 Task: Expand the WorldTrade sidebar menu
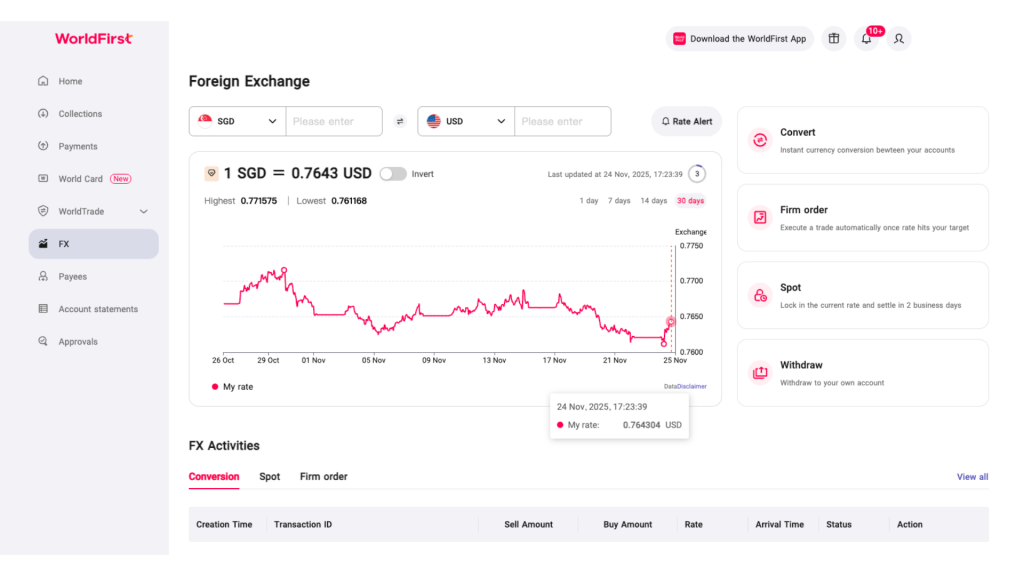143,212
